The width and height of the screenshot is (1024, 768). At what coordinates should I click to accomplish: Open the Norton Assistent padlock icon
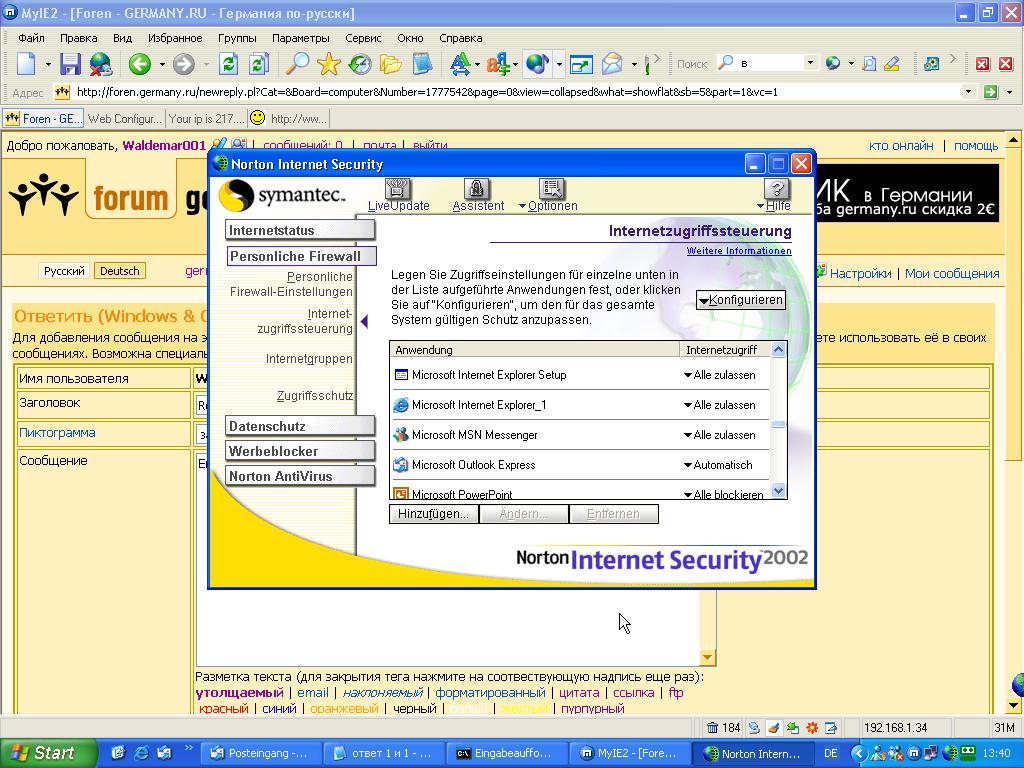click(x=477, y=189)
